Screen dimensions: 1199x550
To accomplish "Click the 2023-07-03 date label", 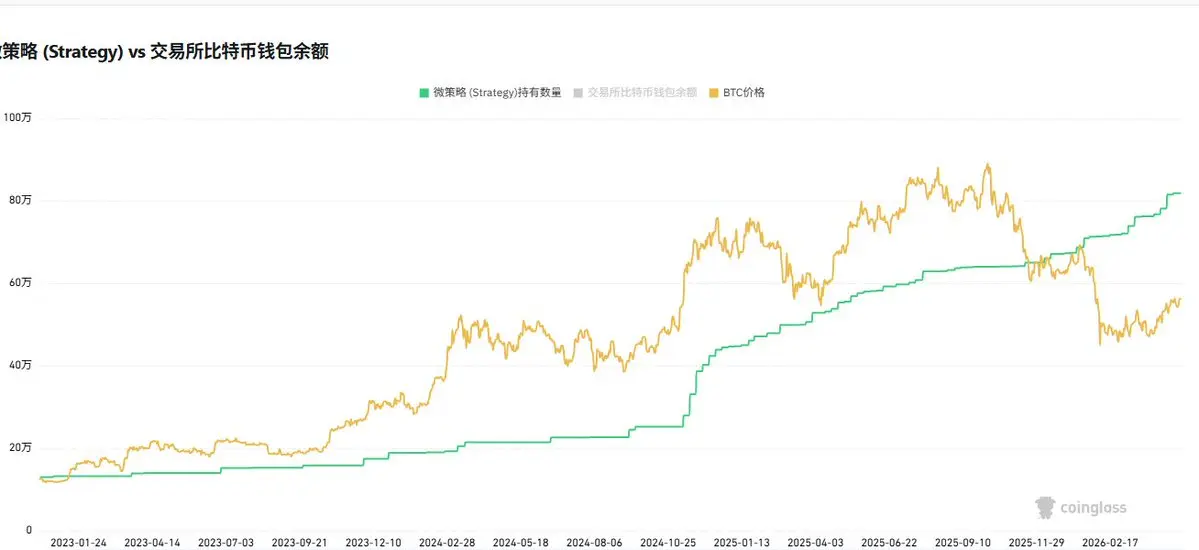I will pos(226,542).
